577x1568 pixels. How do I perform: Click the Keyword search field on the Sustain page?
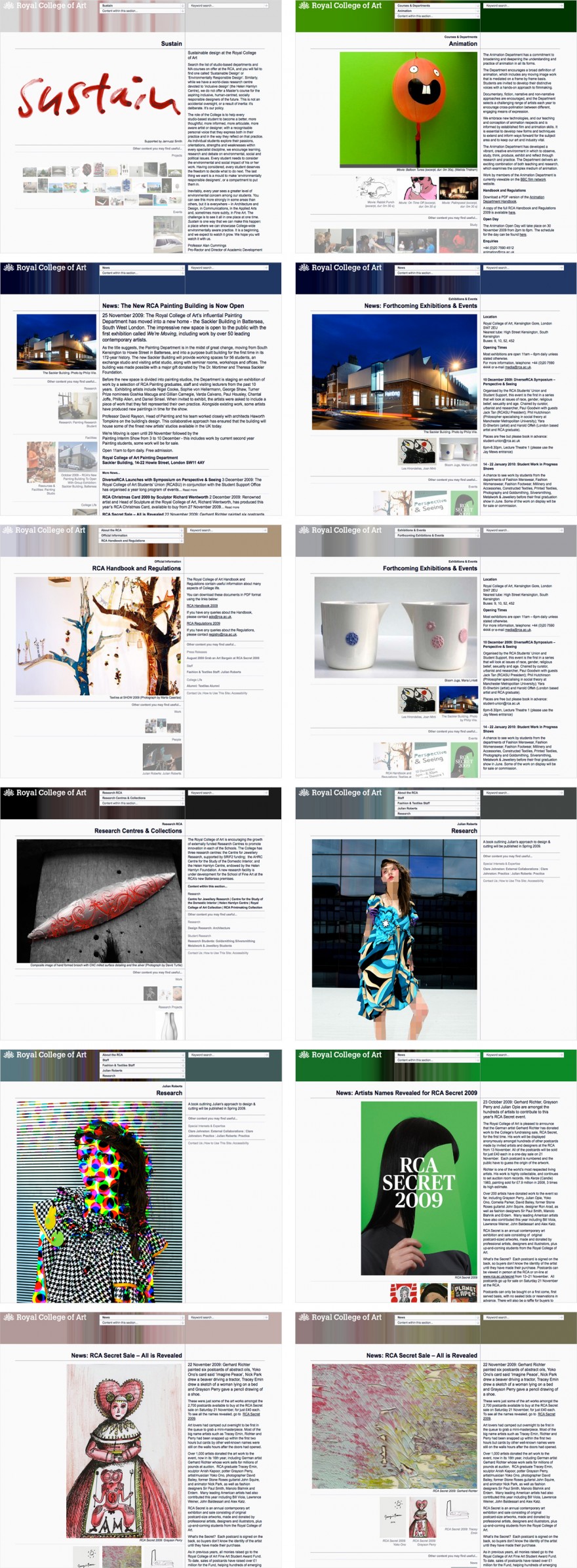click(x=228, y=5)
